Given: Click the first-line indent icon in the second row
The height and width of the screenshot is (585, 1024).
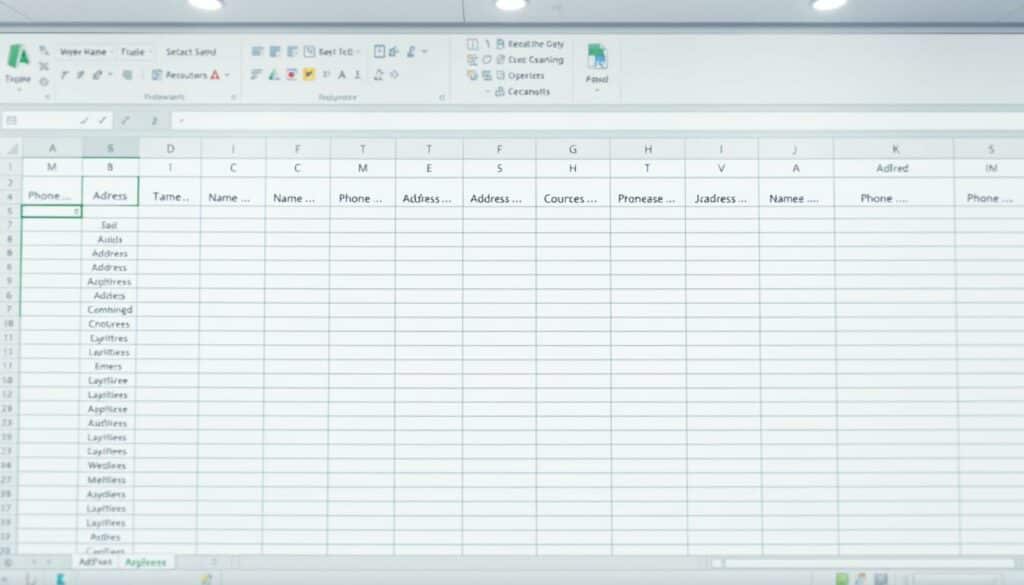Looking at the screenshot, I should [256, 75].
